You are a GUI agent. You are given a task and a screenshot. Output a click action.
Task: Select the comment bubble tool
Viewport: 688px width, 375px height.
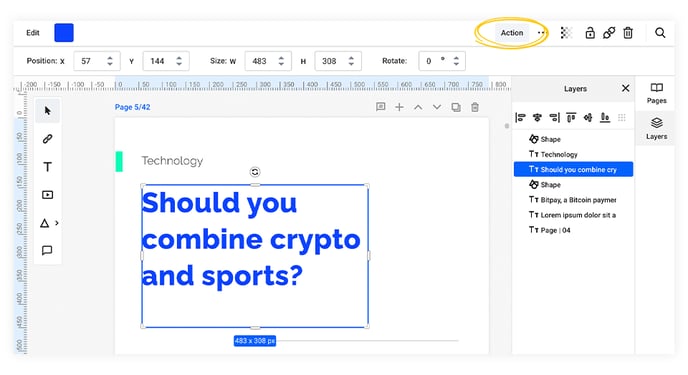47,250
